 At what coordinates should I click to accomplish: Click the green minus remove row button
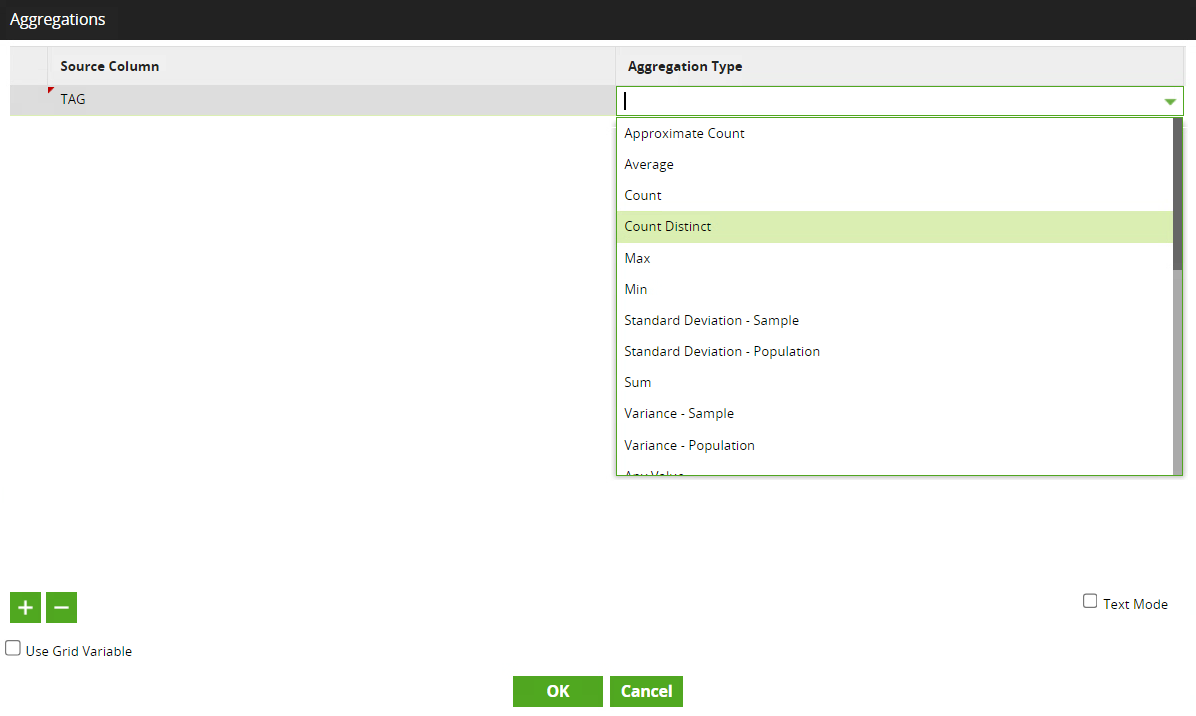61,607
